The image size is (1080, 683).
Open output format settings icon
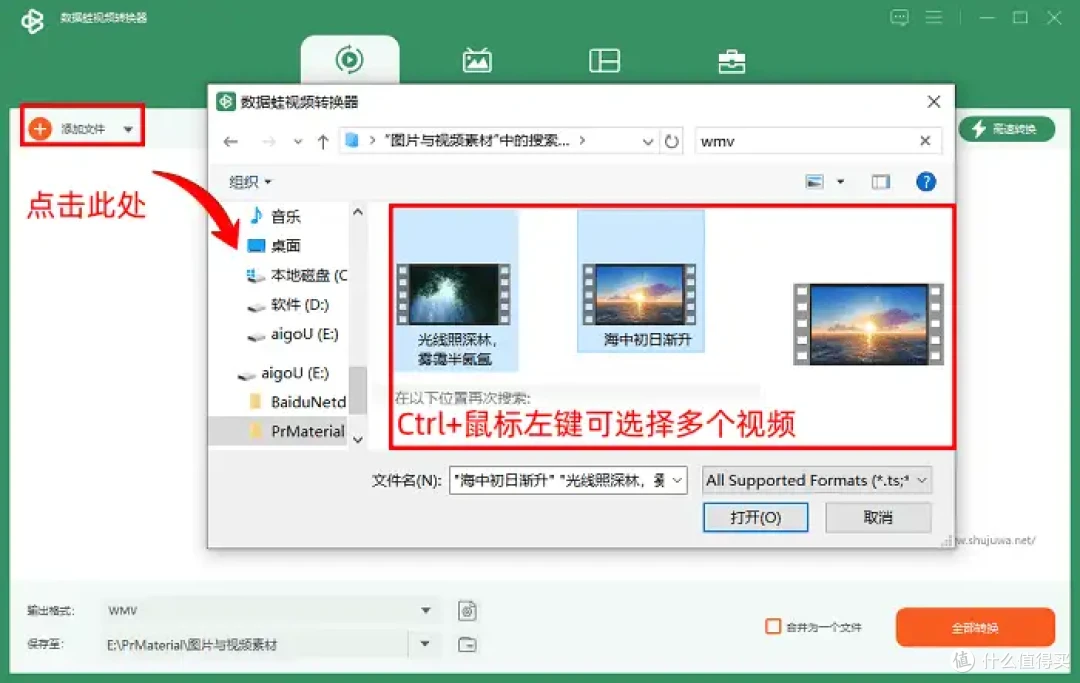point(467,611)
